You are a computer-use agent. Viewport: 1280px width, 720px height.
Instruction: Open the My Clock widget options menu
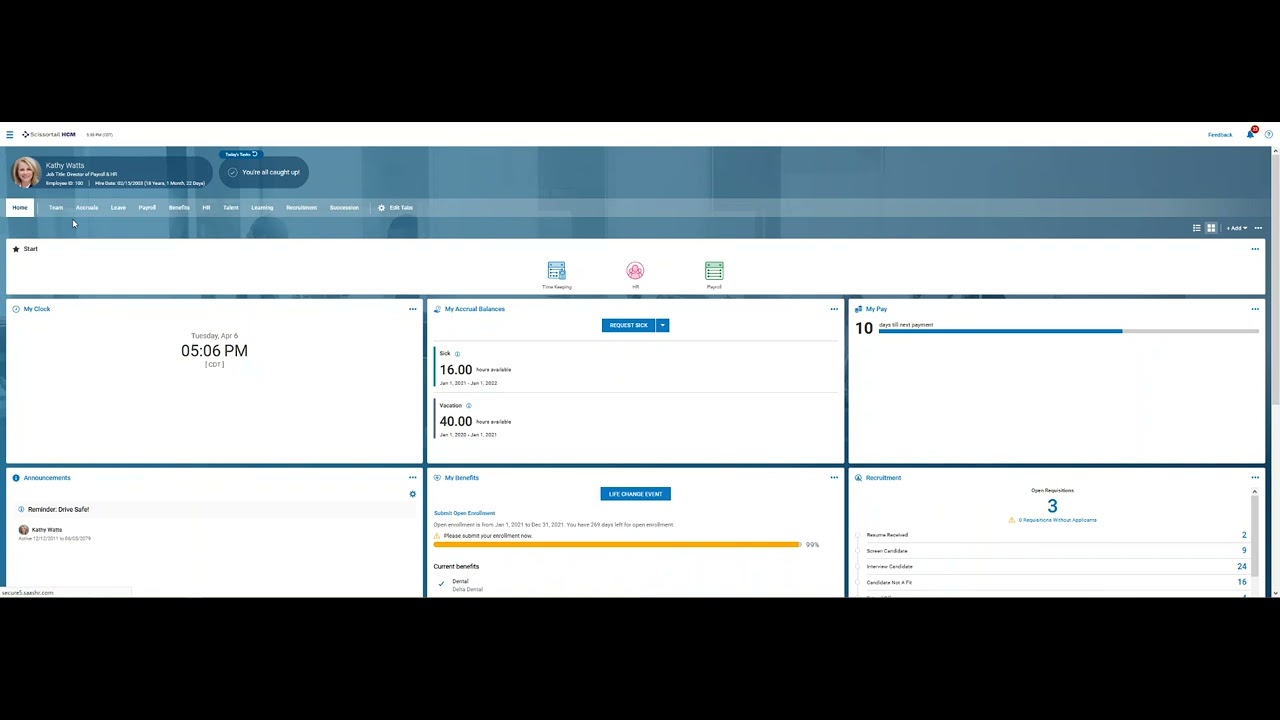point(412,309)
